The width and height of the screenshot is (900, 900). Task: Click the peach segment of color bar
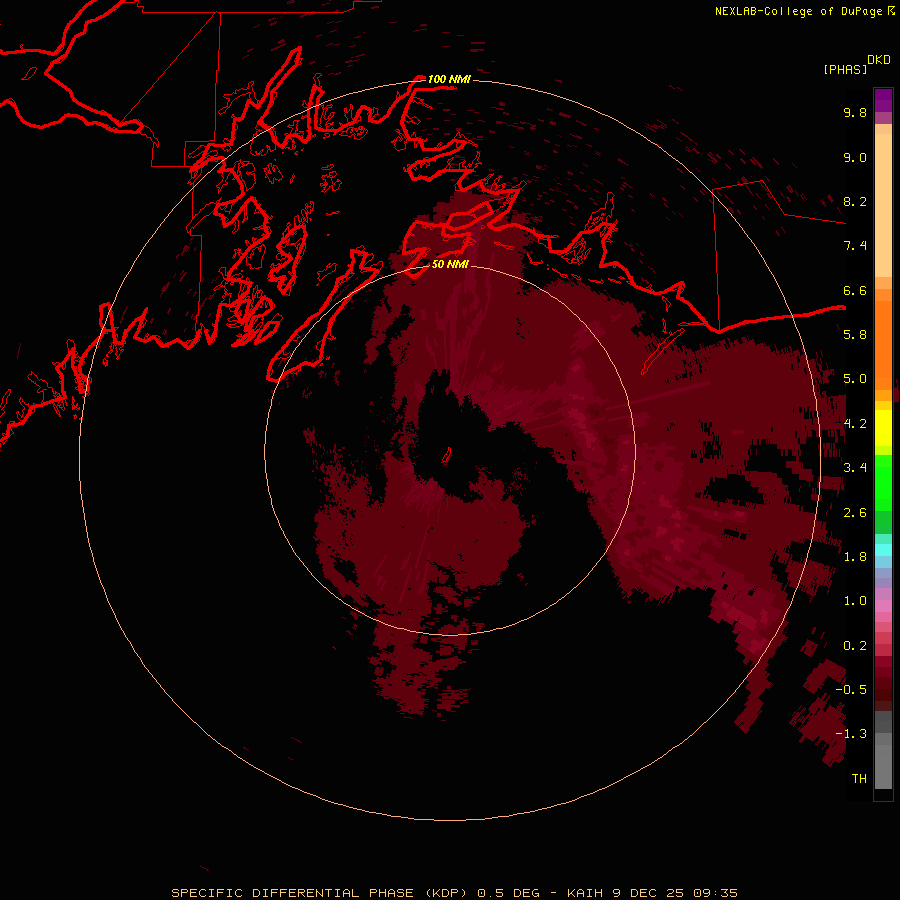pos(883,205)
